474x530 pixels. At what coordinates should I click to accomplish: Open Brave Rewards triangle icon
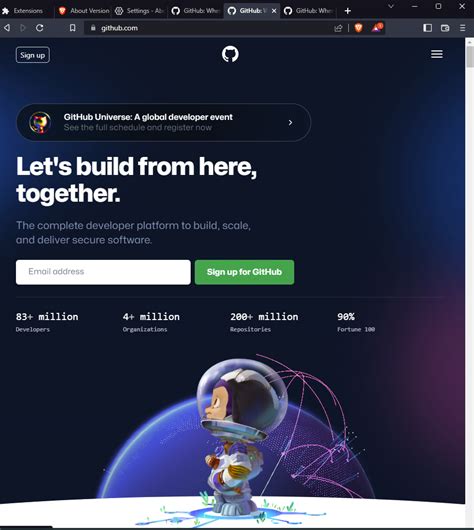tap(377, 28)
